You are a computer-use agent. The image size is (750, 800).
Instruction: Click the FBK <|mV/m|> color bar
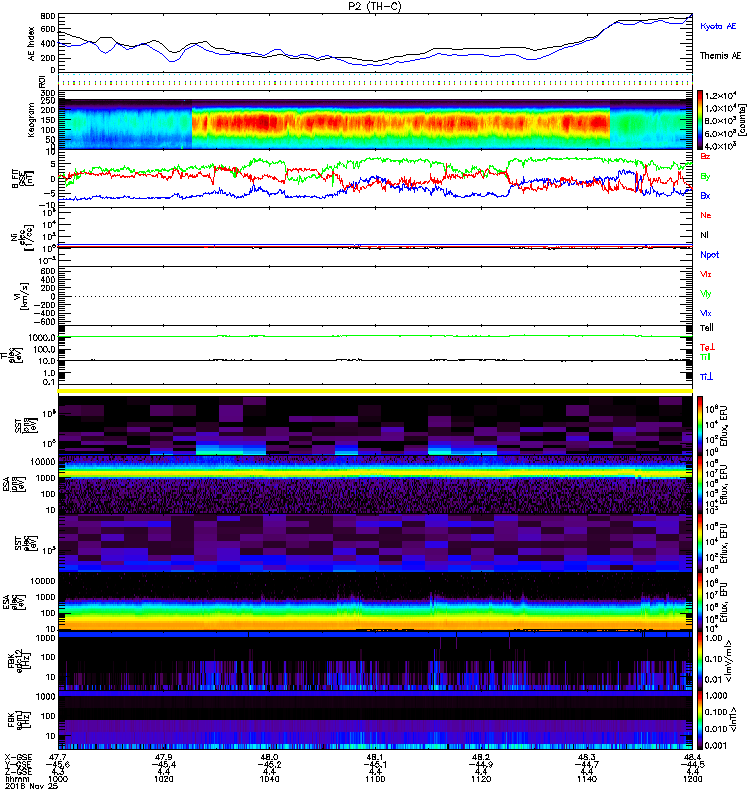click(x=700, y=660)
